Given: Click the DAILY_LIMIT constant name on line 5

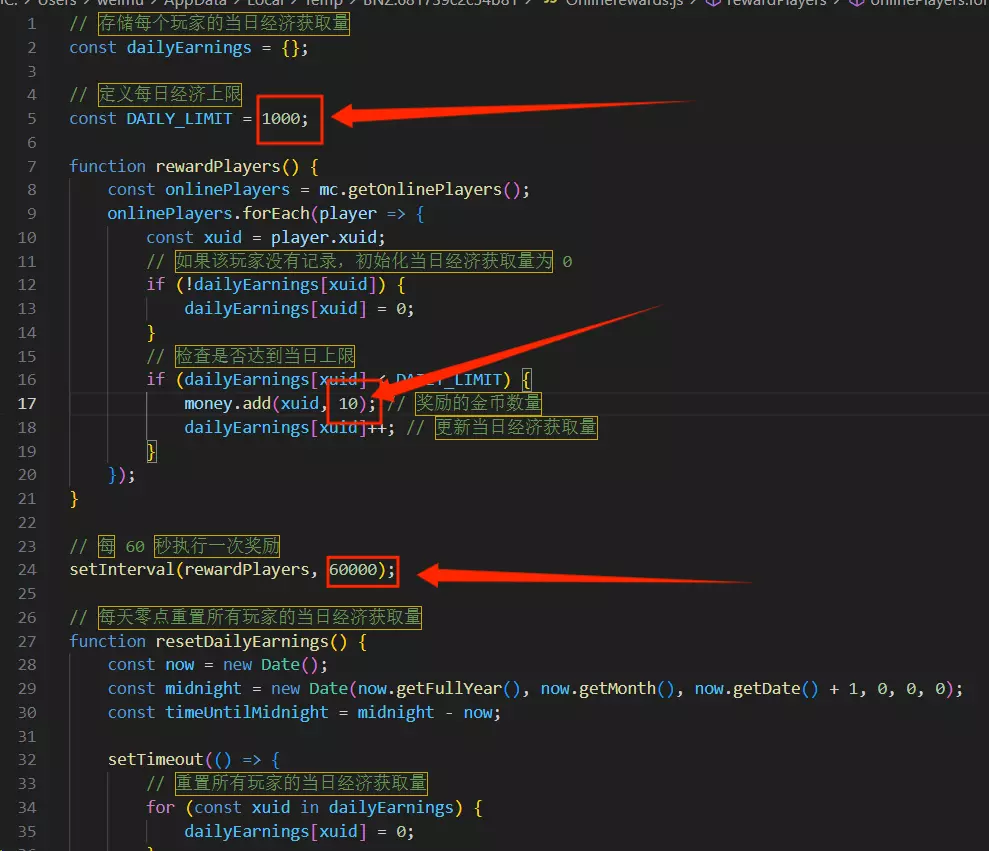Looking at the screenshot, I should tap(179, 119).
